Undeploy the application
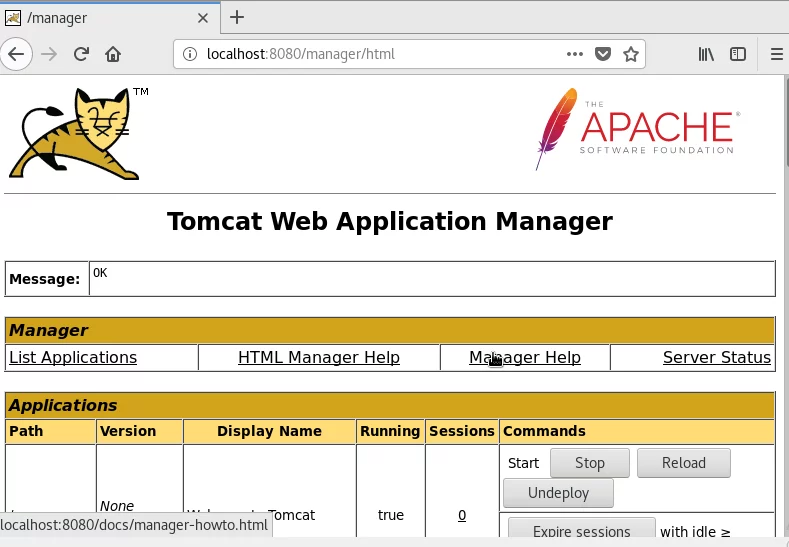The height and width of the screenshot is (547, 789). point(558,493)
